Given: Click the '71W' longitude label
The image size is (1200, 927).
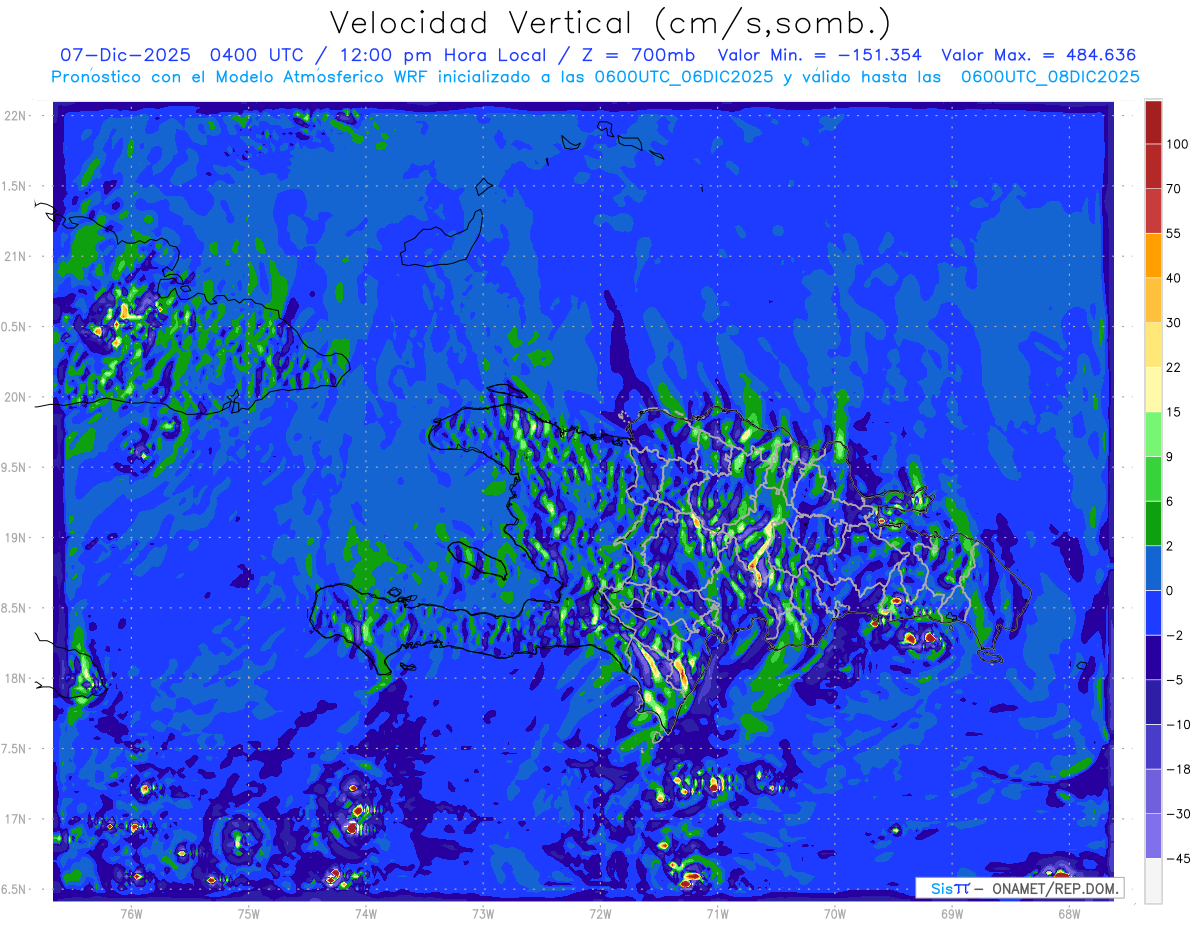Looking at the screenshot, I should coord(717,913).
